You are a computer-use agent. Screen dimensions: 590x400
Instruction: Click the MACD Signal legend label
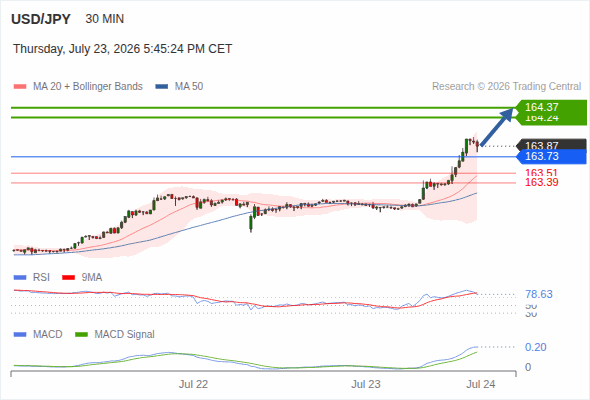tap(124, 334)
